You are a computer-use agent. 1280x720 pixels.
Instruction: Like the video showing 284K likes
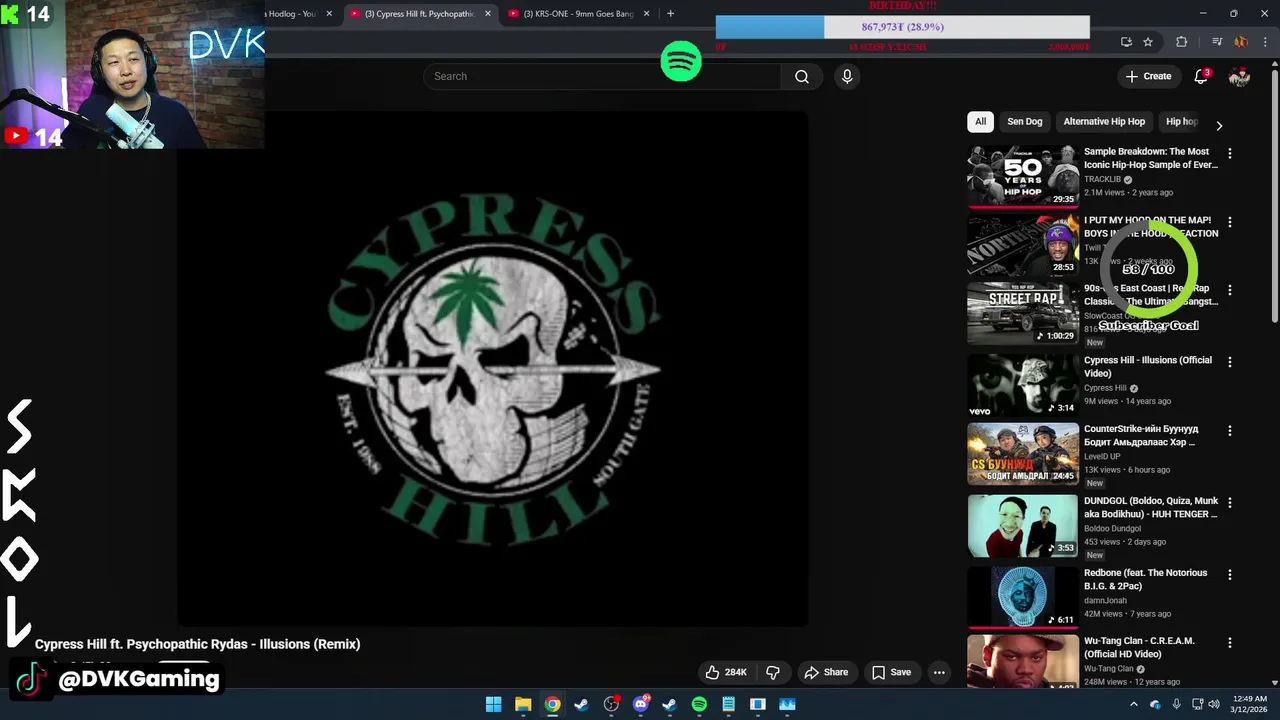coord(726,672)
